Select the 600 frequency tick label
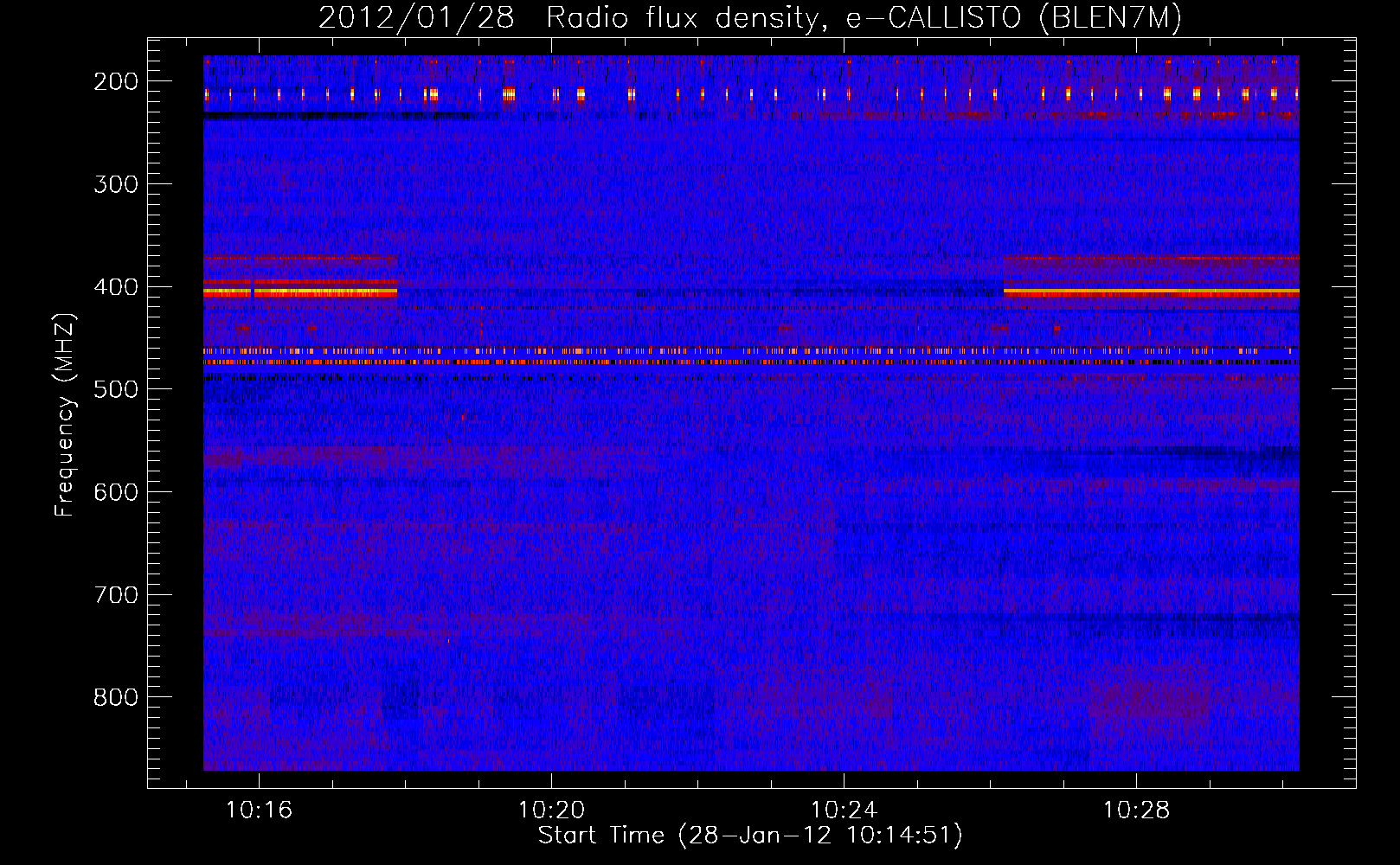This screenshot has height=865, width=1400. (x=116, y=492)
